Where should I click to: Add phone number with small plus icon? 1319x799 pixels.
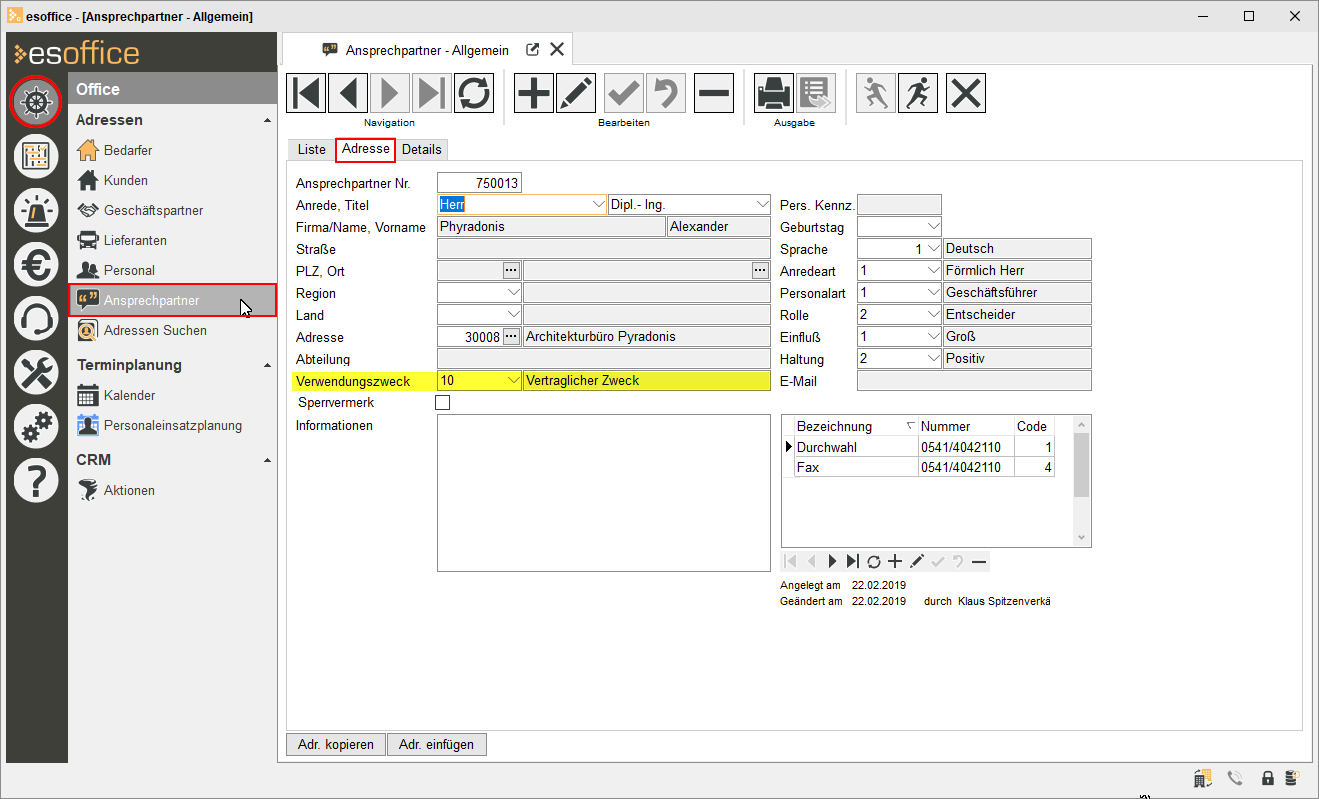tap(896, 562)
